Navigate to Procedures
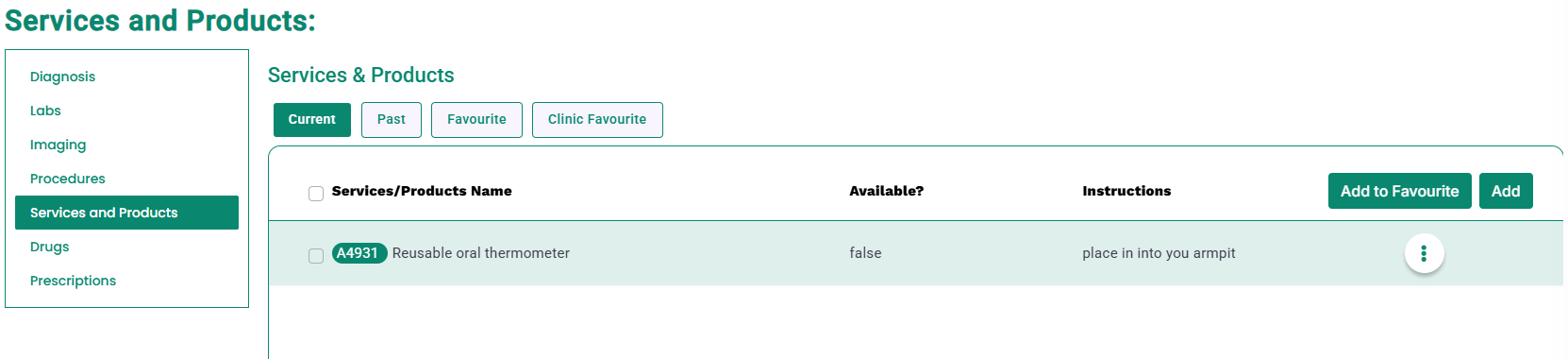Screen dimensions: 1568x359 [67, 179]
